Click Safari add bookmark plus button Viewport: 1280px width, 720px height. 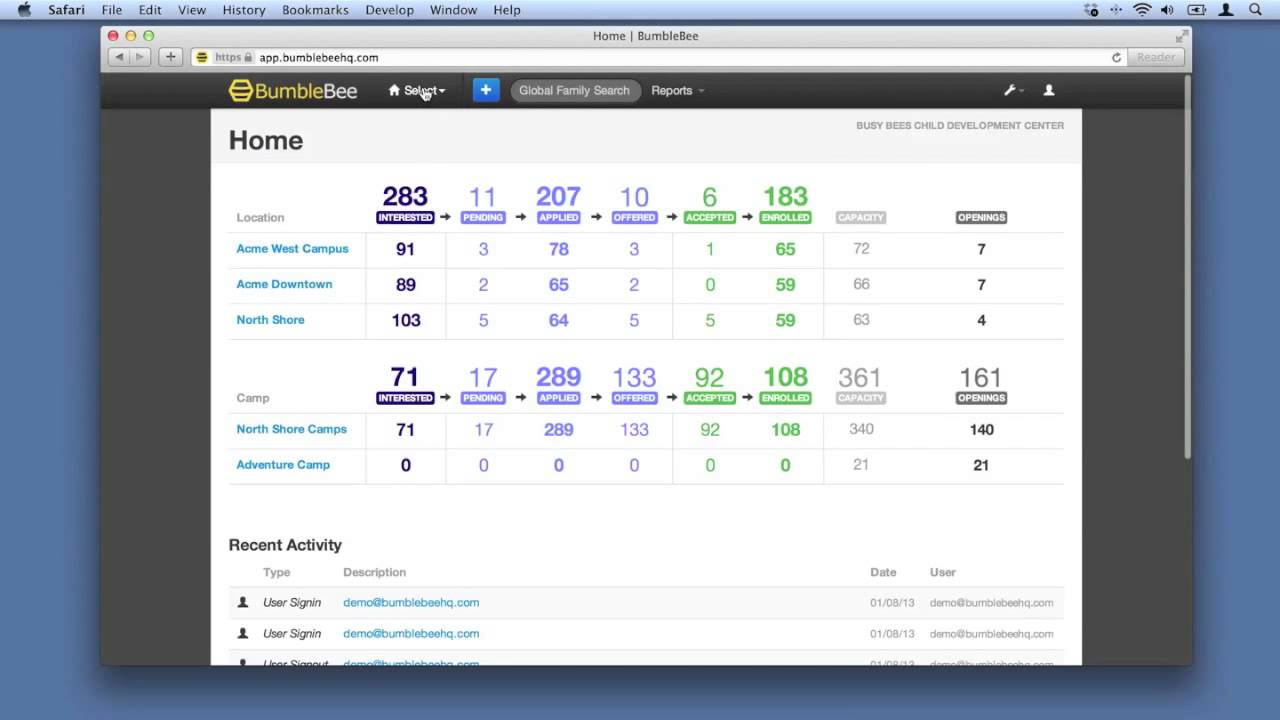171,57
